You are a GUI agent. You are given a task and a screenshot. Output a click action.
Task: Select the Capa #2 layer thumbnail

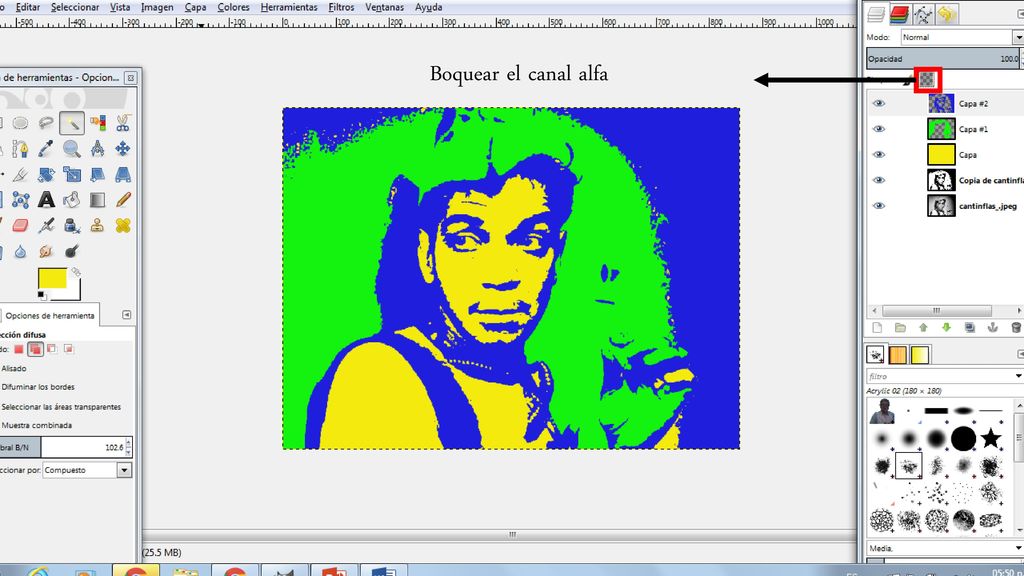[941, 103]
